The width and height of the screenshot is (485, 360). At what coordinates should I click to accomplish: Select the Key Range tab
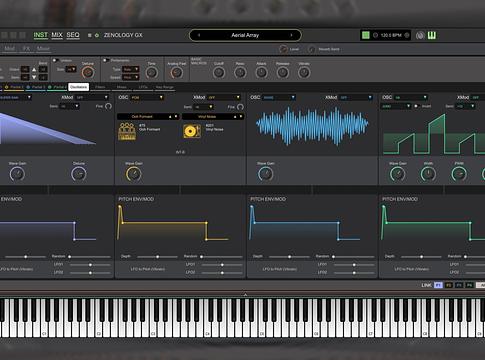click(164, 87)
